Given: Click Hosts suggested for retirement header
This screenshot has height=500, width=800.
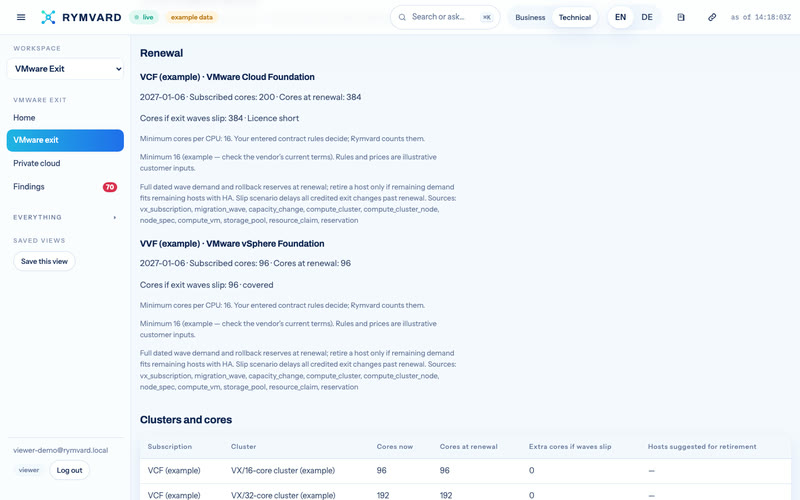Looking at the screenshot, I should tap(702, 446).
